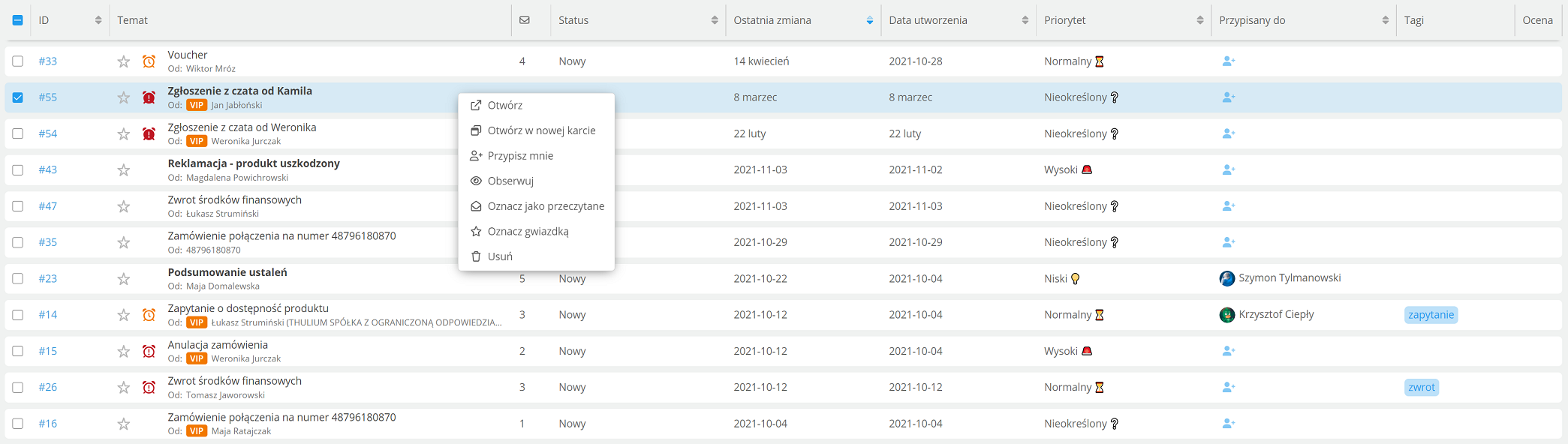The width and height of the screenshot is (1568, 444).
Task: Star ticket #23 Podsumowanie ustaleń
Action: tap(124, 279)
